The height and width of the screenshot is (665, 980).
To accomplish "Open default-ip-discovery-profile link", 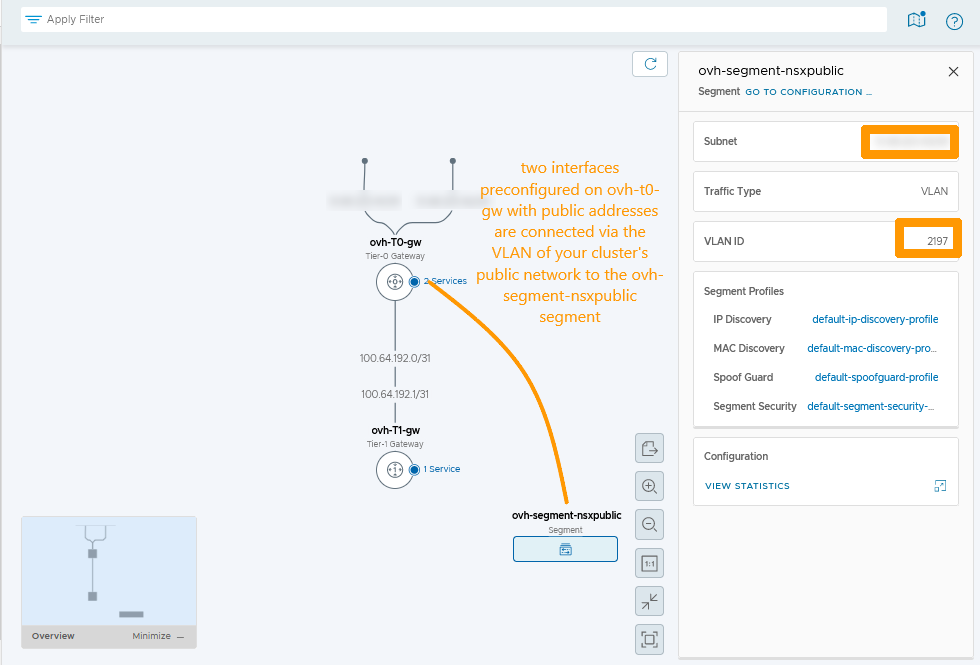I will [875, 320].
